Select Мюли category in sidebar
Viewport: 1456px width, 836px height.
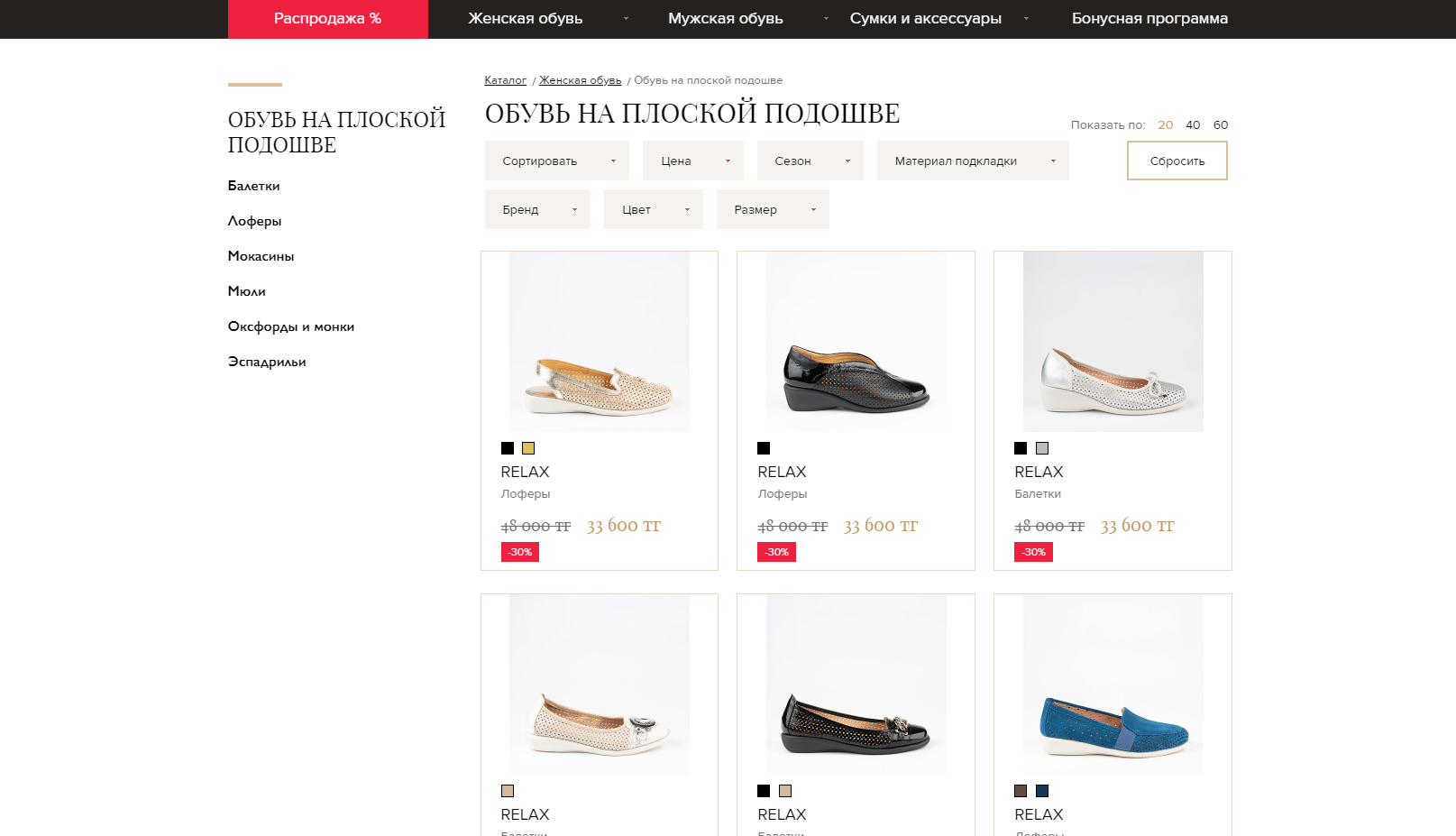(x=247, y=291)
